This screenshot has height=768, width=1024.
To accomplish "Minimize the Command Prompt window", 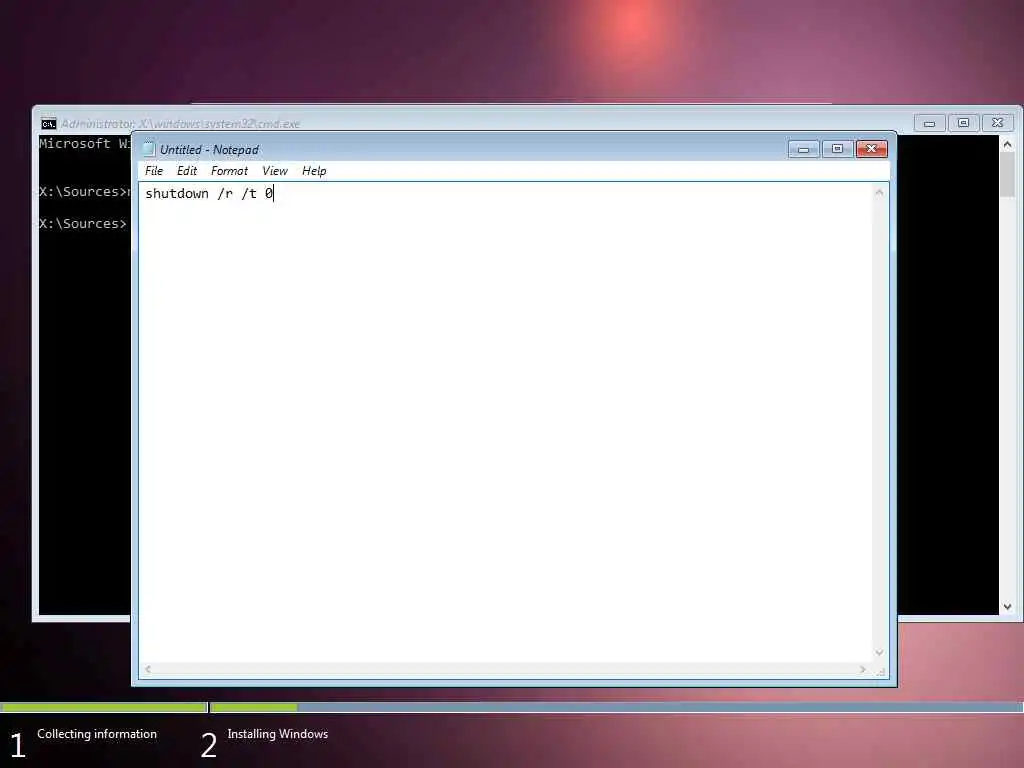I will click(x=929, y=123).
